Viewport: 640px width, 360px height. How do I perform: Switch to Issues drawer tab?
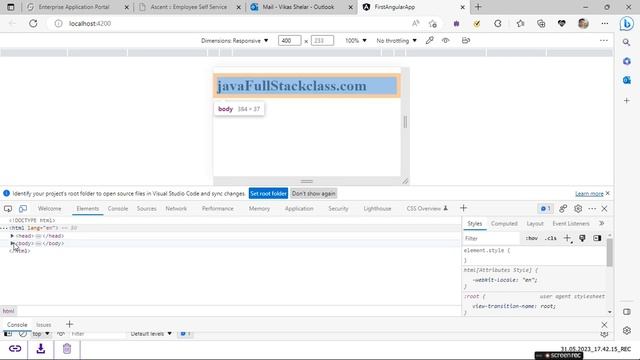tap(44, 325)
